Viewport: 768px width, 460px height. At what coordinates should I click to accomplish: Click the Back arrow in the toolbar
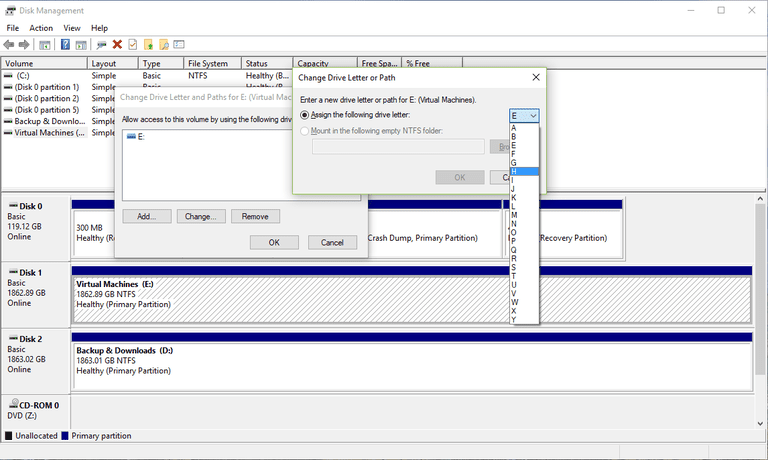[x=9, y=45]
